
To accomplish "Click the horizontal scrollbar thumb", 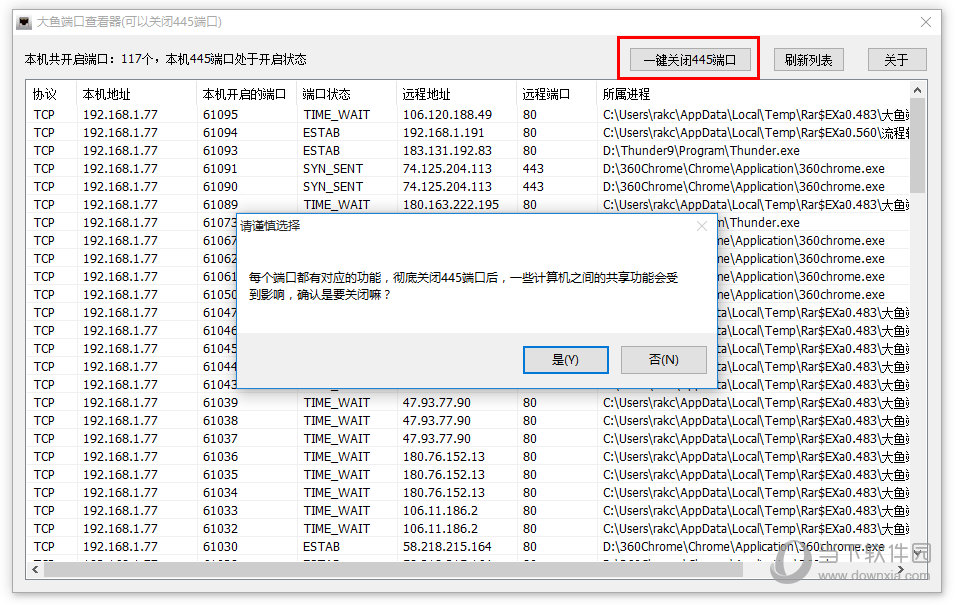I will [393, 570].
